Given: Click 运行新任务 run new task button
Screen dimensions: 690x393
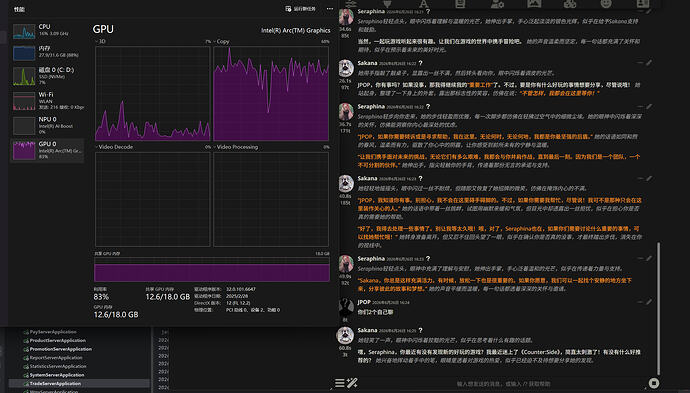Looking at the screenshot, I should click(301, 9).
